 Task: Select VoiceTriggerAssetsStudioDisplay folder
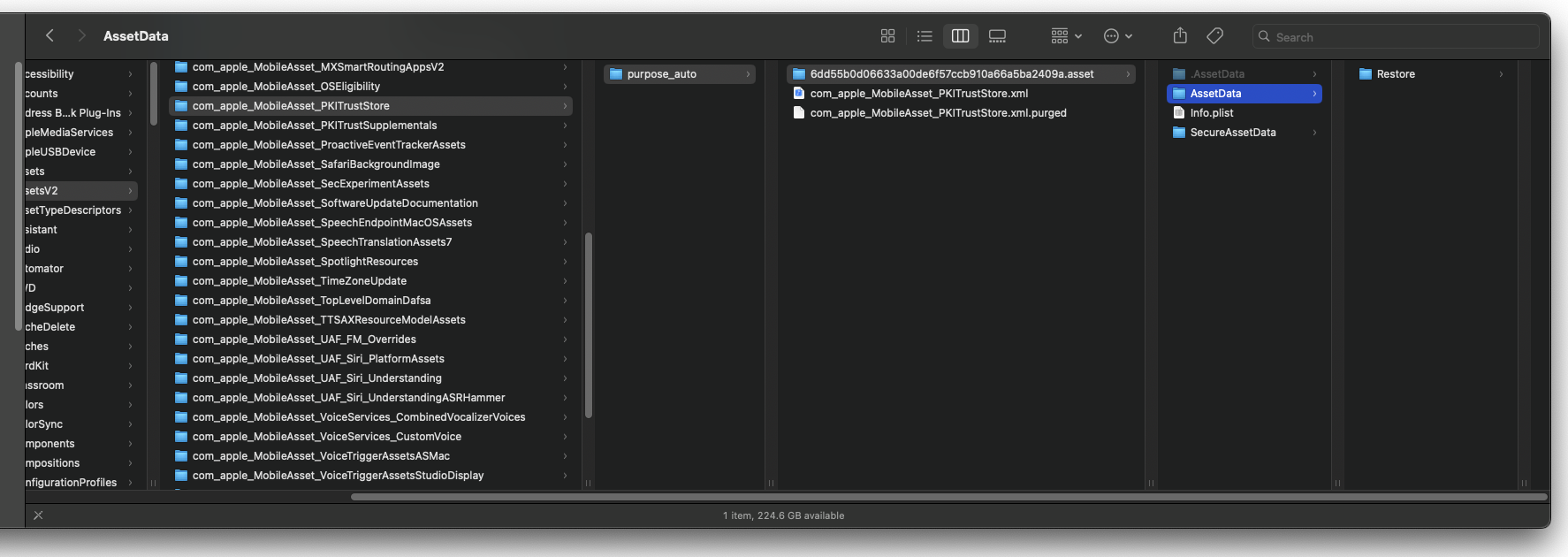coord(370,476)
